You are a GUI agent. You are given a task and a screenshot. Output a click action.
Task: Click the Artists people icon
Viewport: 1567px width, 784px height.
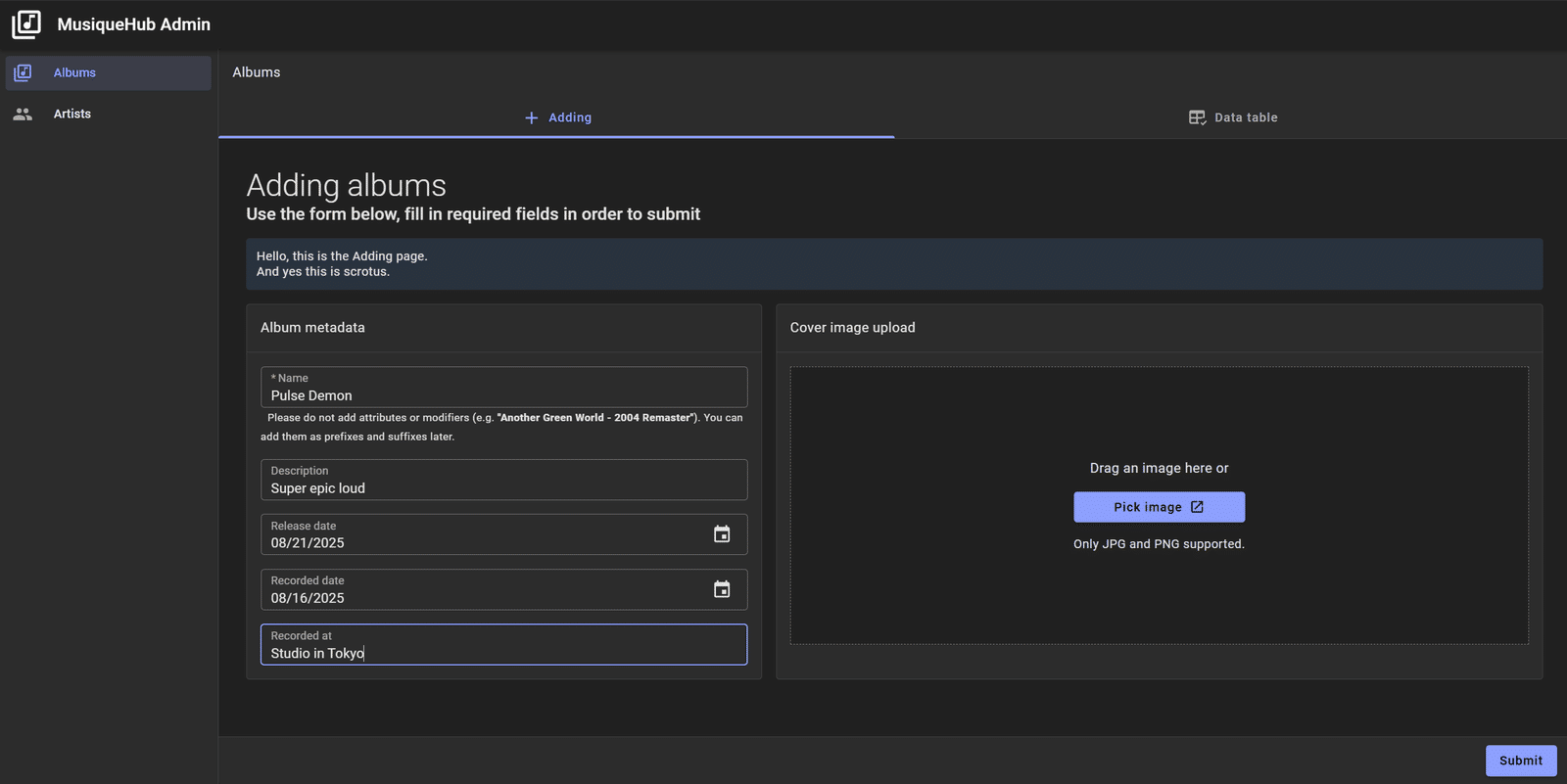[x=23, y=115]
